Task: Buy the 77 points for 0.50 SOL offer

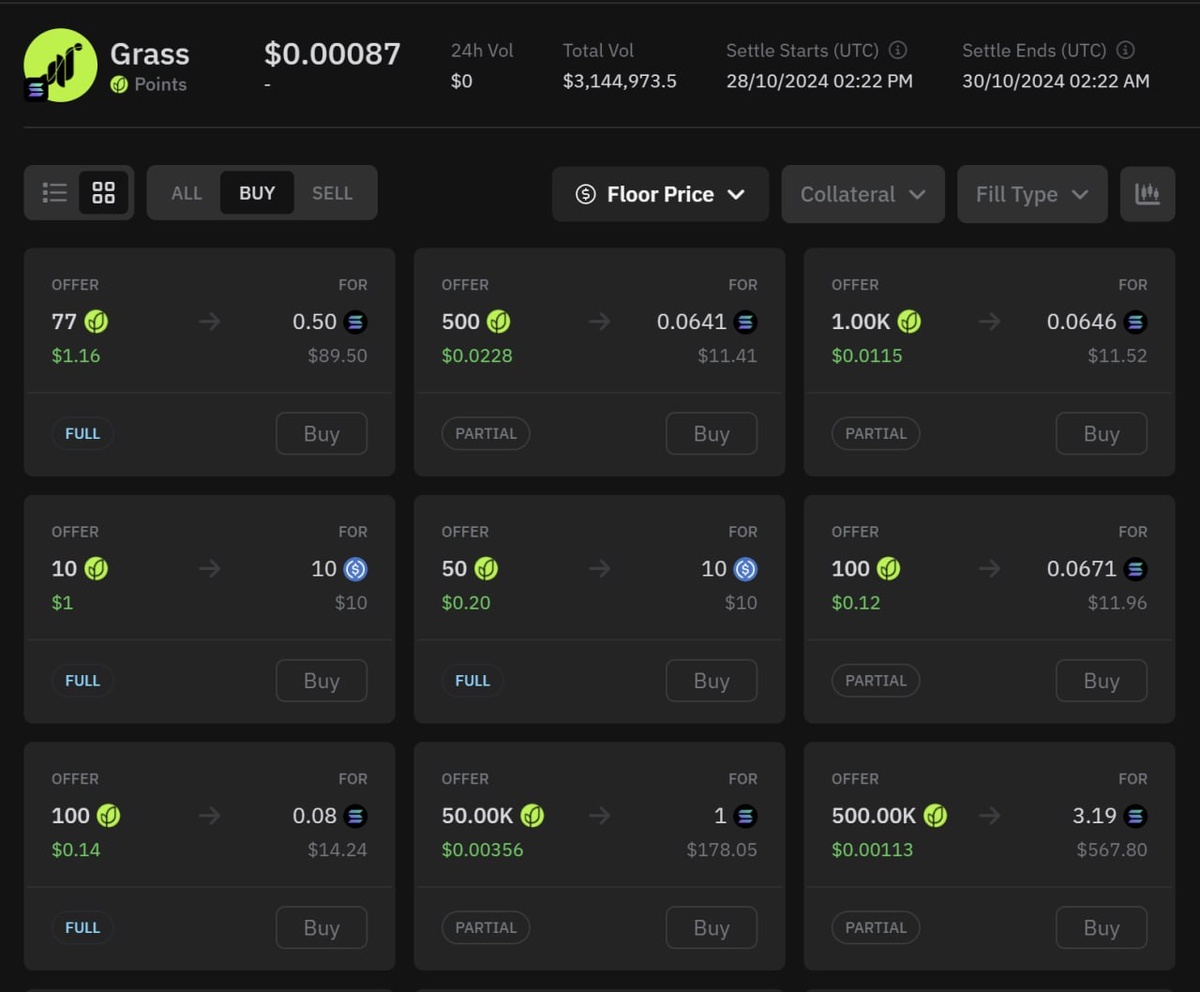Action: 321,434
